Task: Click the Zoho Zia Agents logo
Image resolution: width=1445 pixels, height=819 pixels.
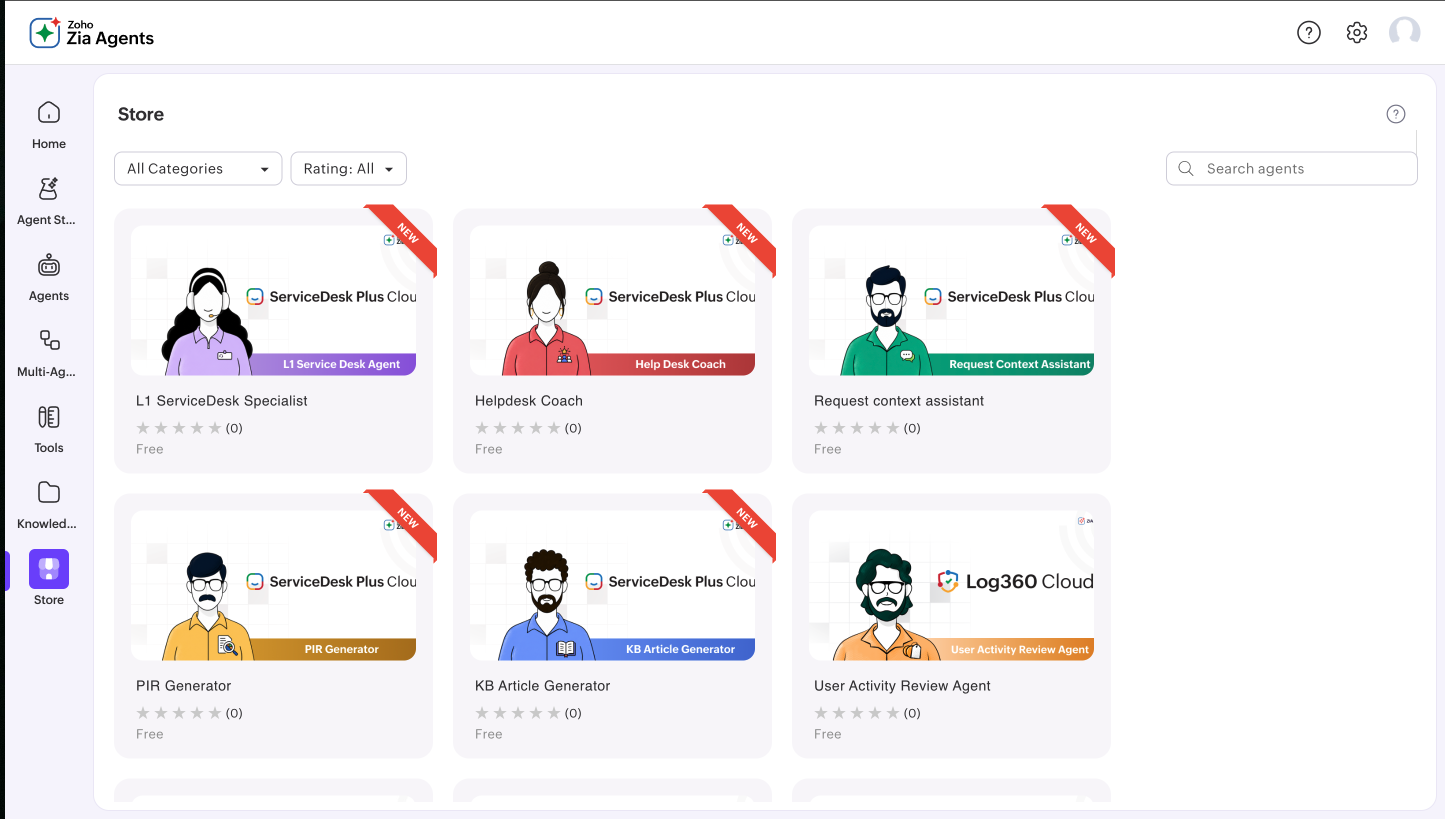Action: (92, 33)
